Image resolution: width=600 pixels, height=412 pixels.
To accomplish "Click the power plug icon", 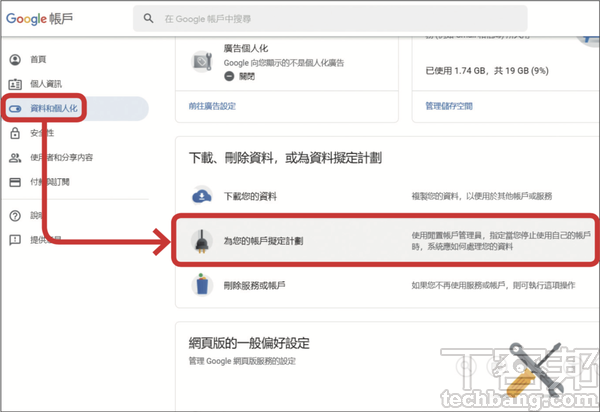I will tap(202, 241).
